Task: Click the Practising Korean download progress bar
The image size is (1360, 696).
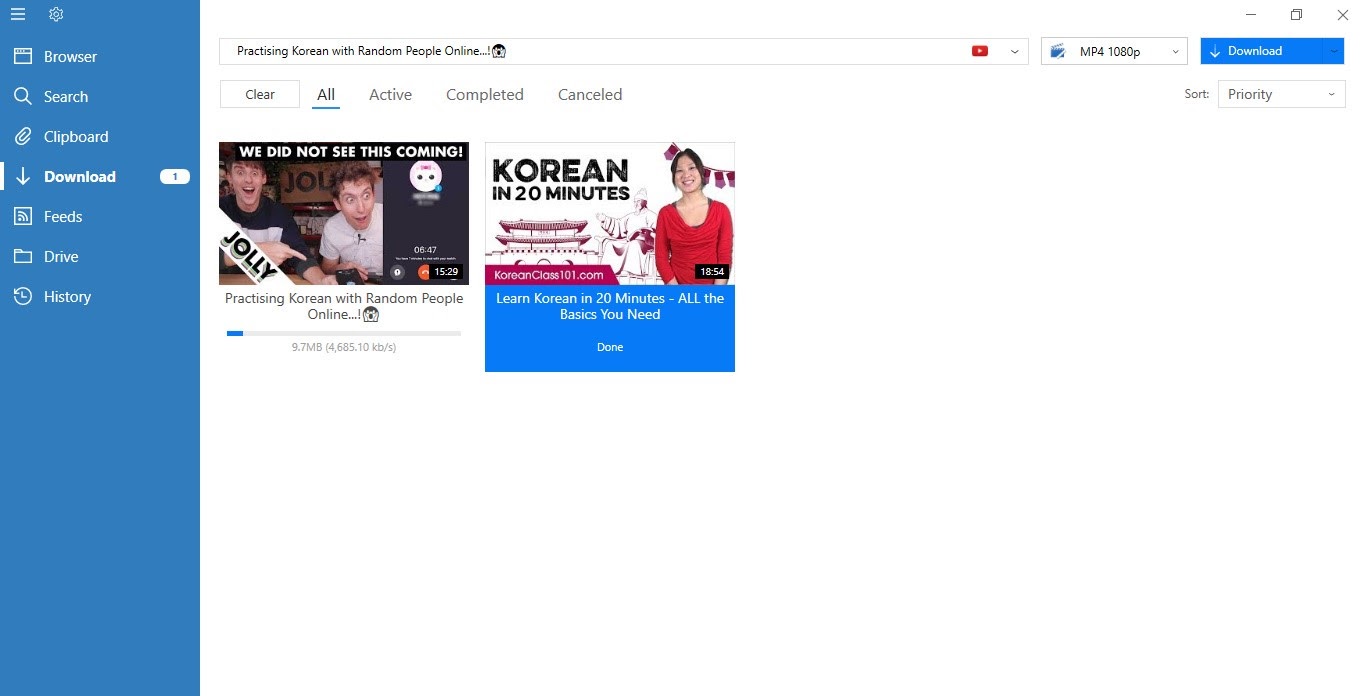Action: [344, 333]
